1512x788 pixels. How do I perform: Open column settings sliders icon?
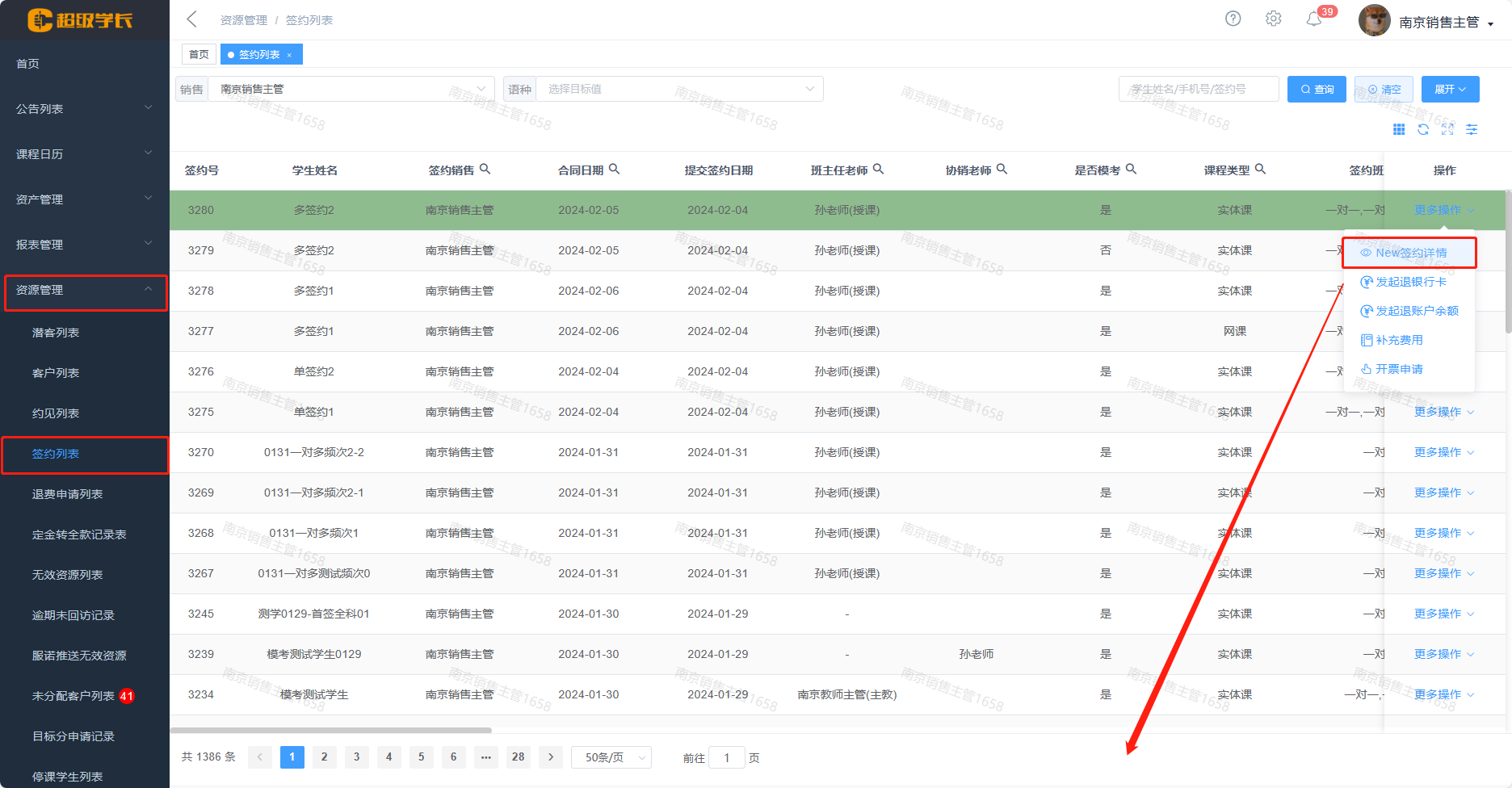click(x=1472, y=129)
